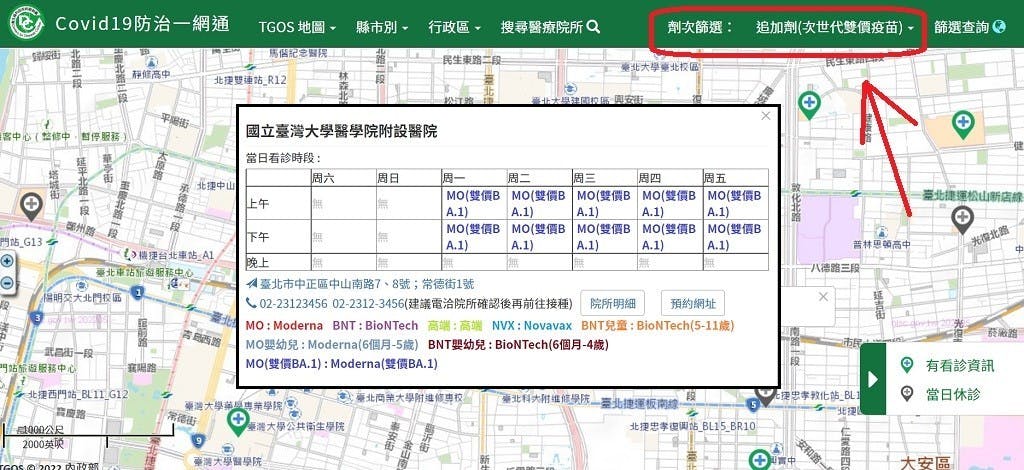Click the green marker below 民生東路三段
Screen dimensions: 1024x470
(809, 104)
